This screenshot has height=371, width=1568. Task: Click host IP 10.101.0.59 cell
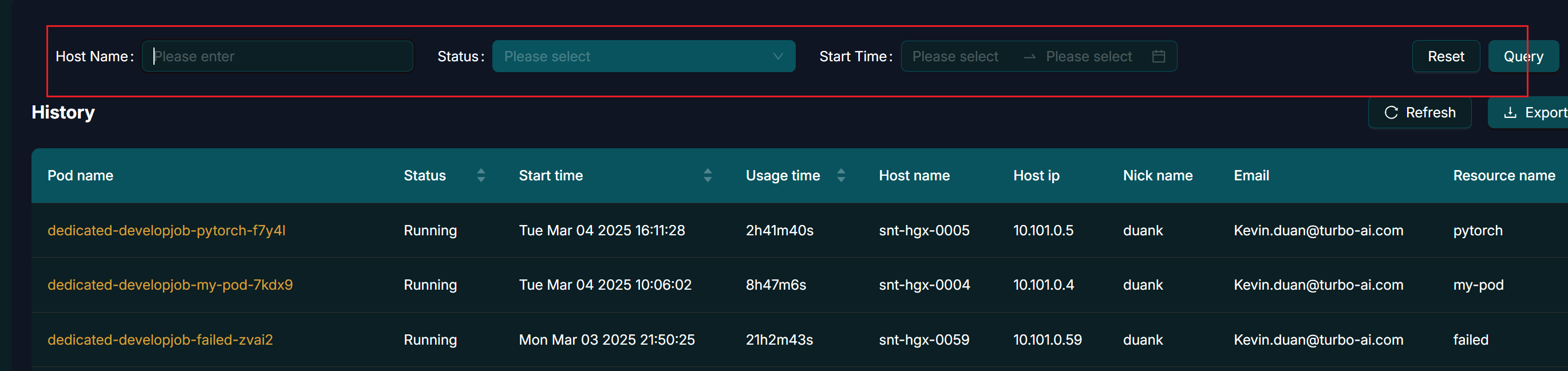1047,340
